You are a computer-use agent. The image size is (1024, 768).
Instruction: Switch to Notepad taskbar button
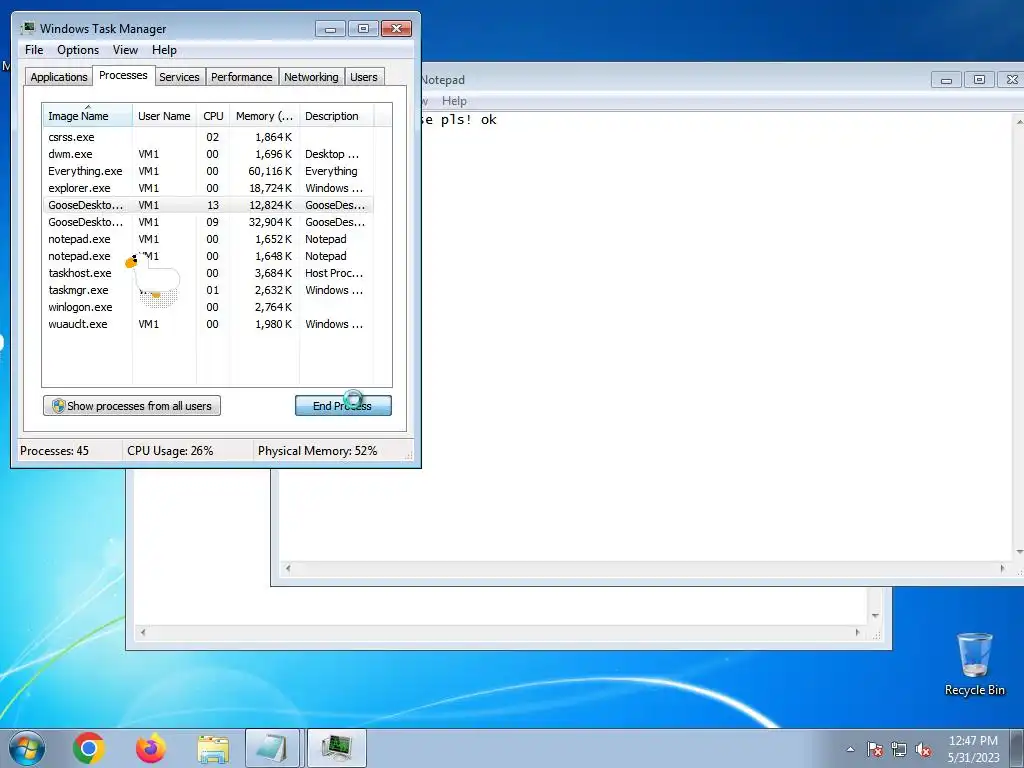272,748
